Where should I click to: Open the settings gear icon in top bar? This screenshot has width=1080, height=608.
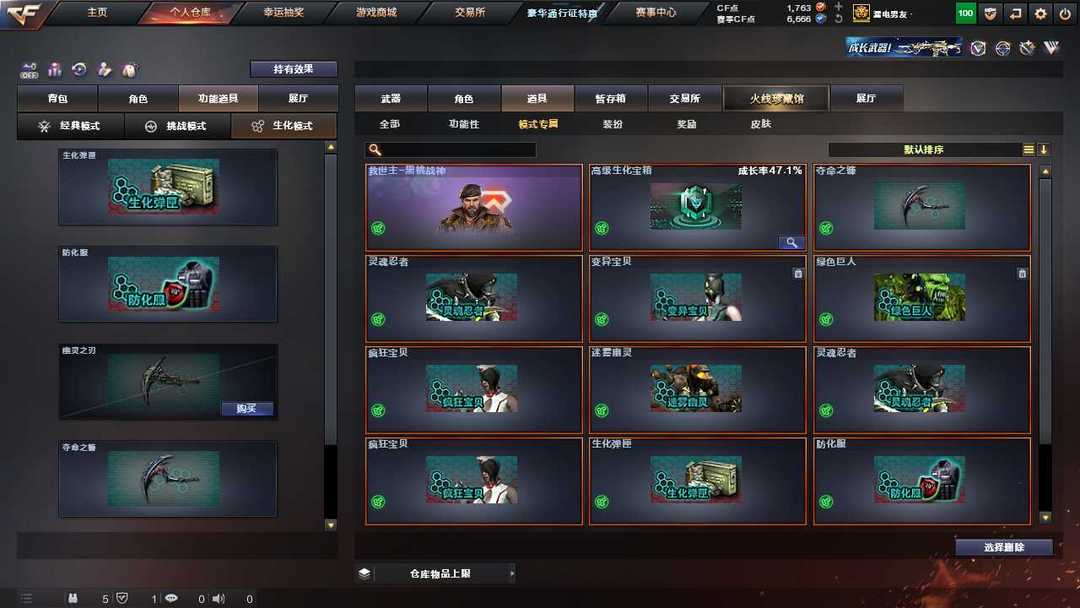coord(1040,13)
